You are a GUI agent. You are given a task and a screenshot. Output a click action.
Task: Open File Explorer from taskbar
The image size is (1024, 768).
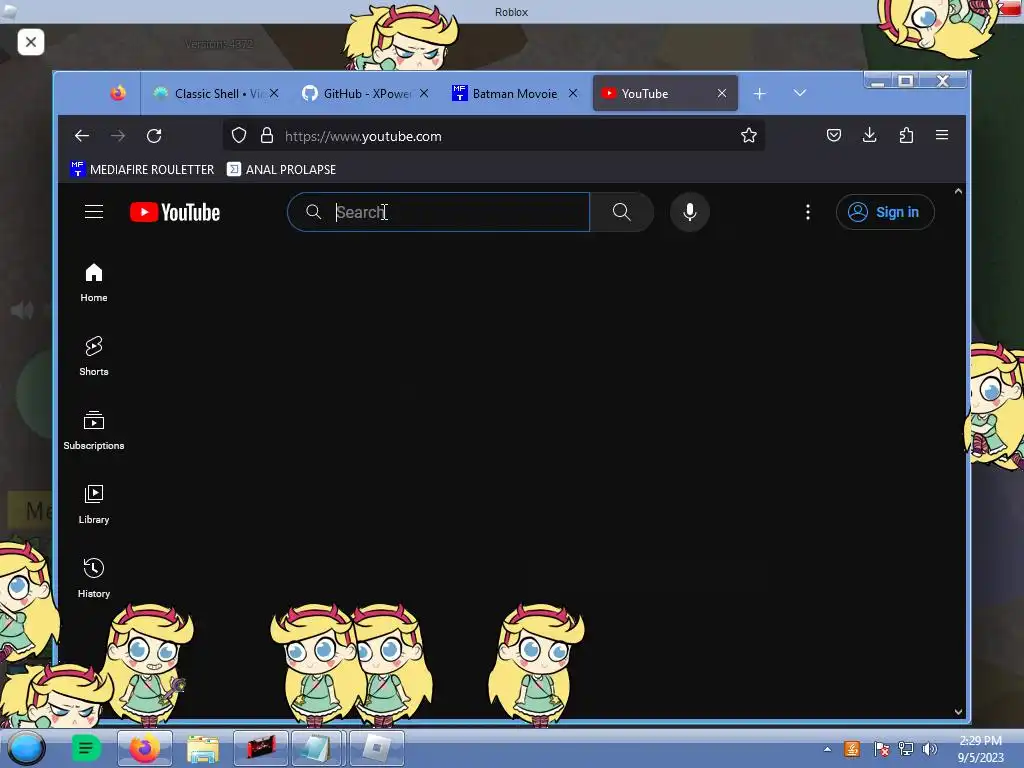pos(202,748)
